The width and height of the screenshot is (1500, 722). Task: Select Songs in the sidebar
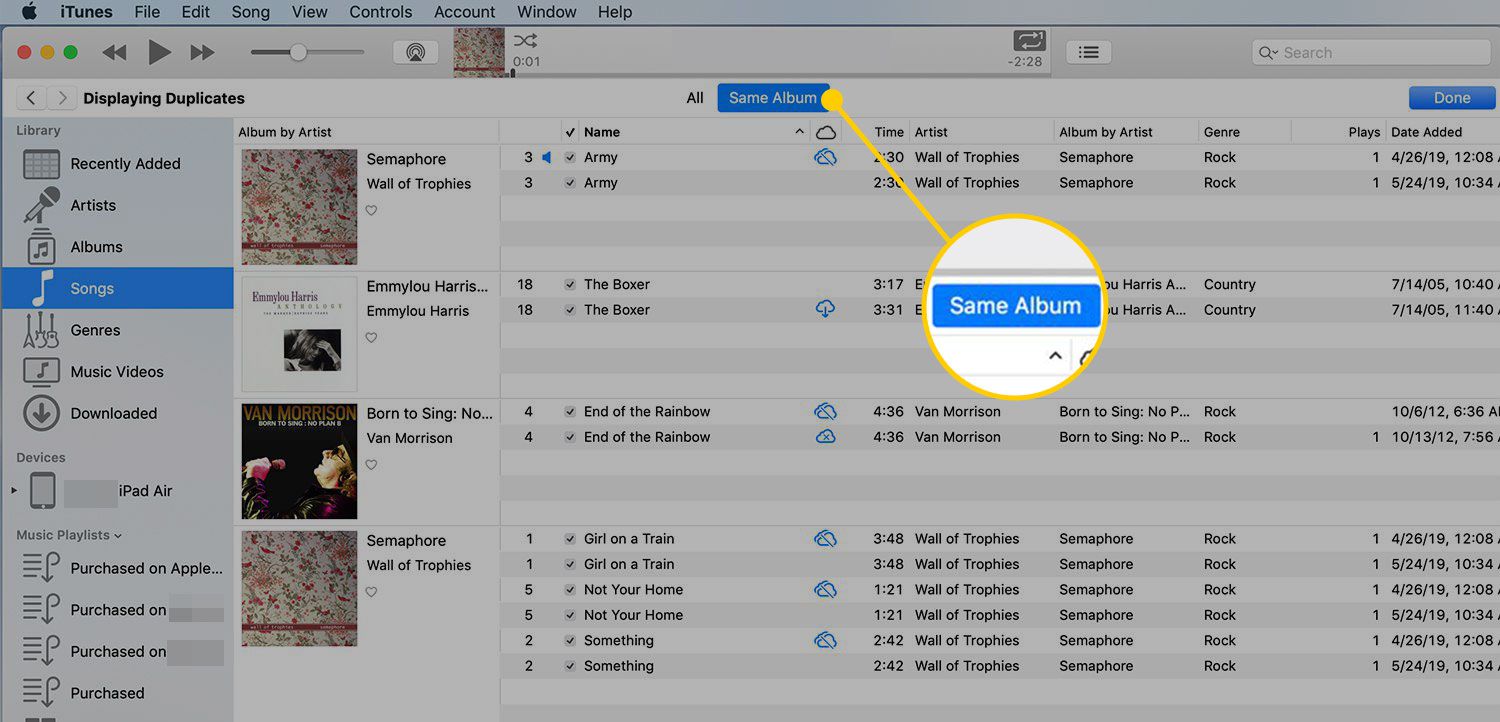pos(118,288)
